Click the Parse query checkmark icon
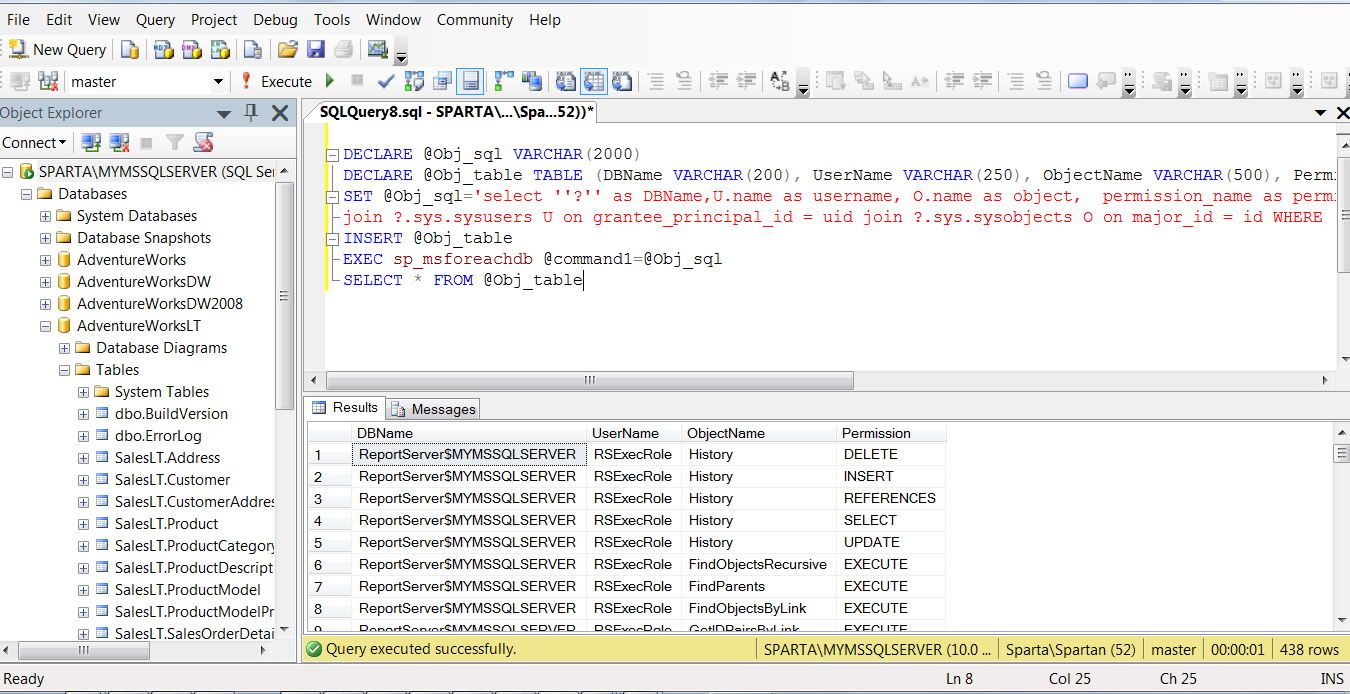1350x694 pixels. (x=386, y=81)
